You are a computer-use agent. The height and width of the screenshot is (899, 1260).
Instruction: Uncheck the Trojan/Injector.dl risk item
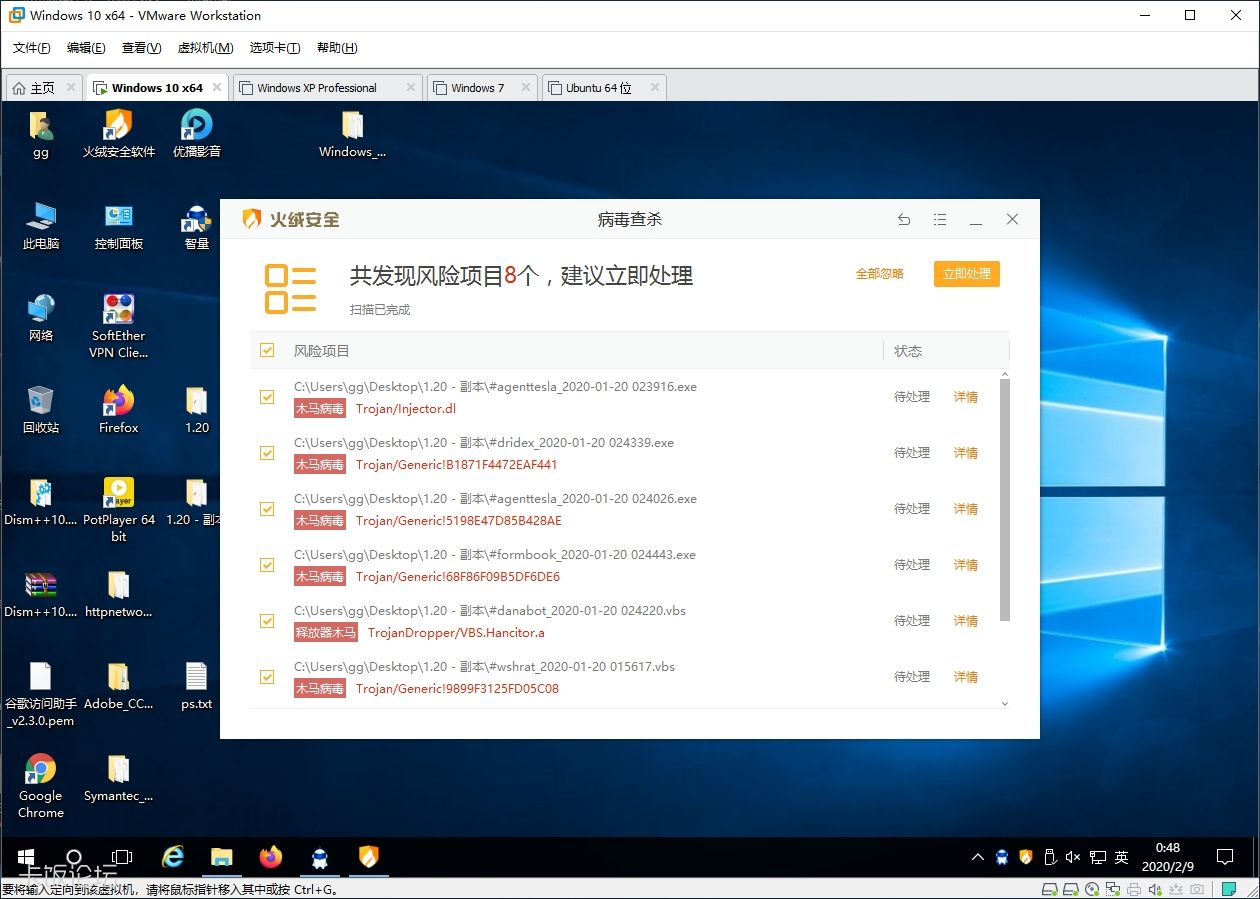click(x=267, y=397)
